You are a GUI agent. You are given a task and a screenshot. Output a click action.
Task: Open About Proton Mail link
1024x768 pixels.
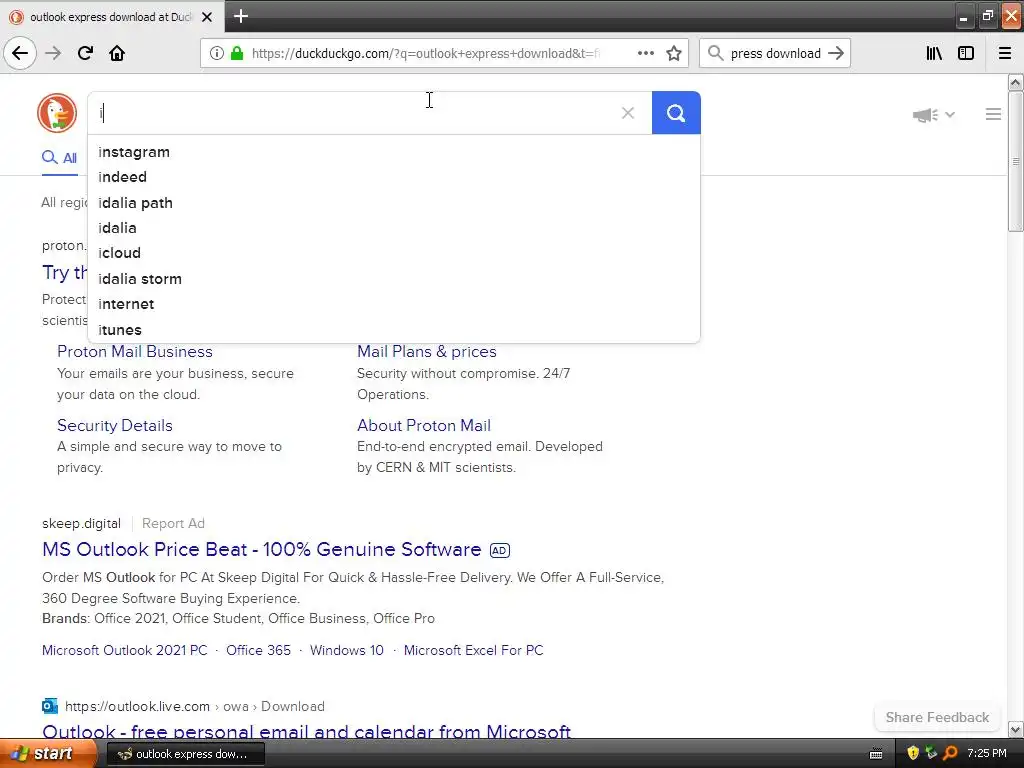point(424,425)
